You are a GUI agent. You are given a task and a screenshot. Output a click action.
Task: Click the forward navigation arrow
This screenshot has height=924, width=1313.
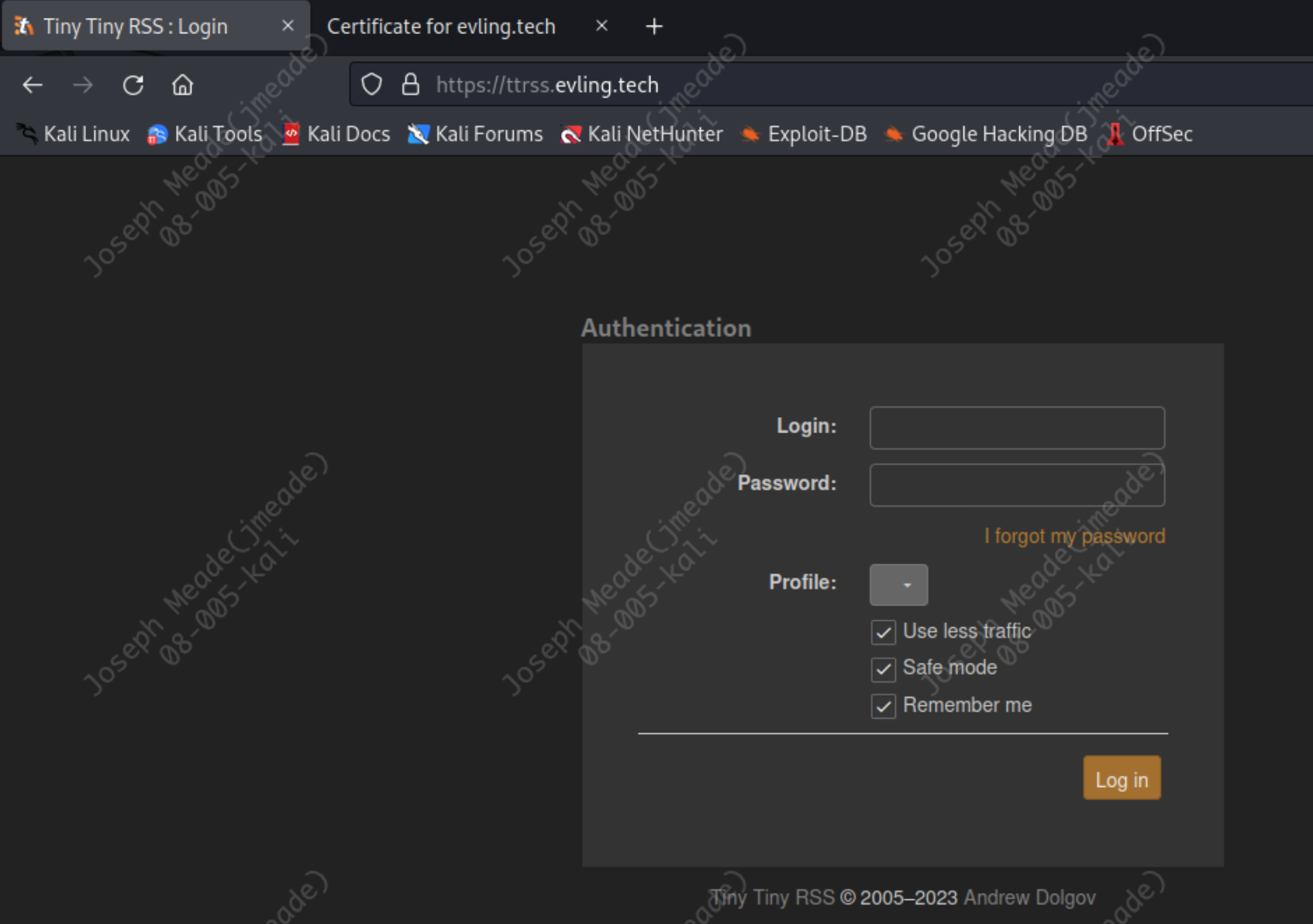click(x=82, y=84)
